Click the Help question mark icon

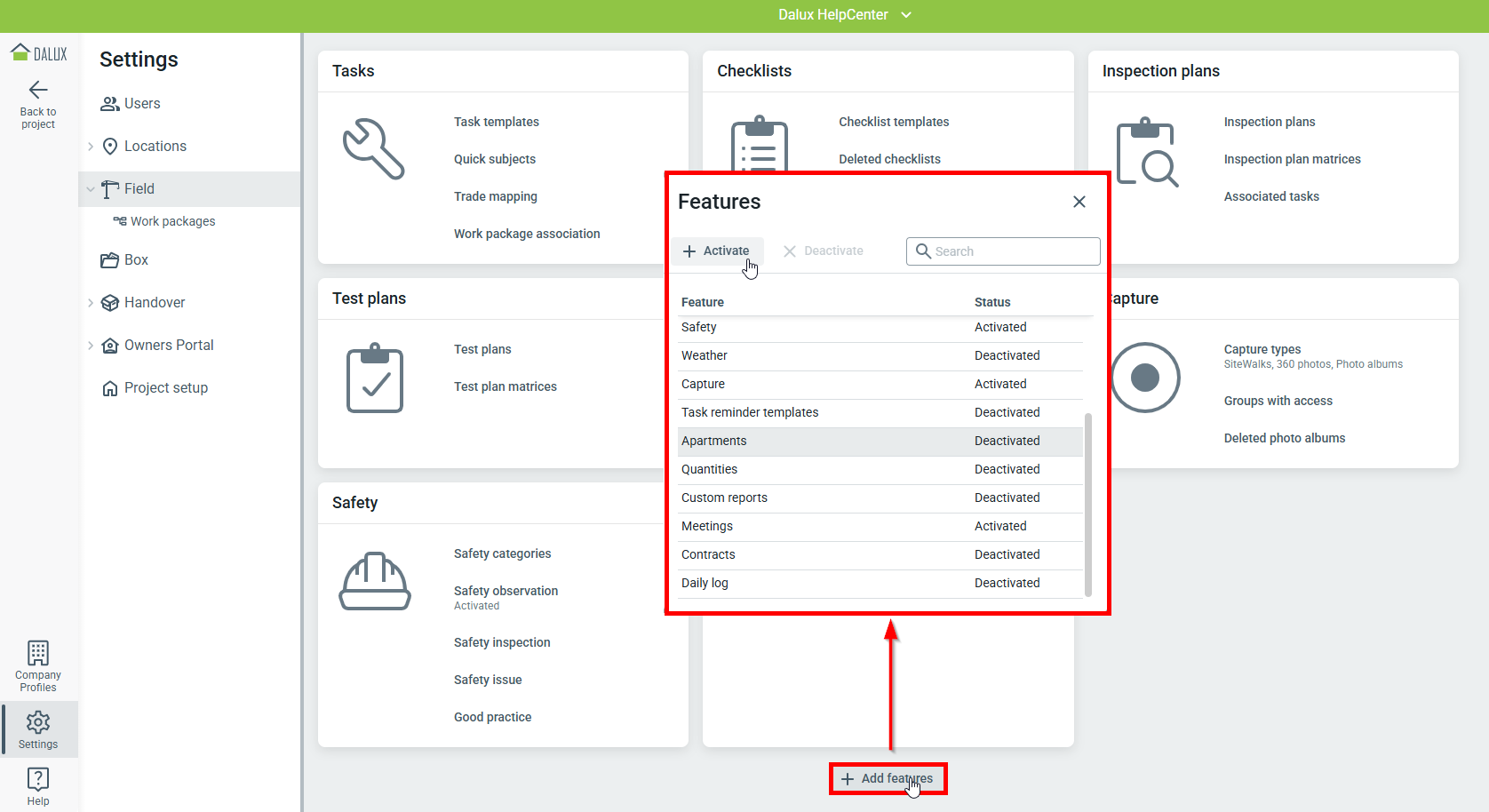click(x=38, y=779)
